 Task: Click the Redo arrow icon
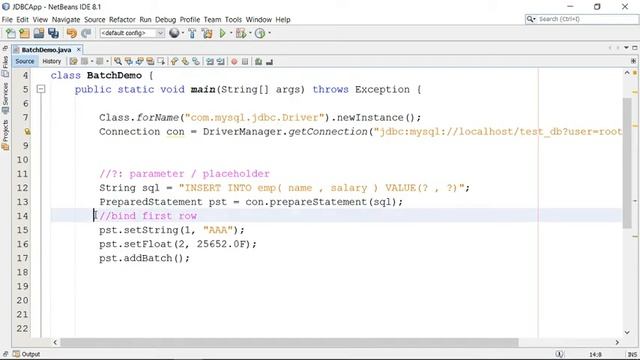[x=86, y=33]
